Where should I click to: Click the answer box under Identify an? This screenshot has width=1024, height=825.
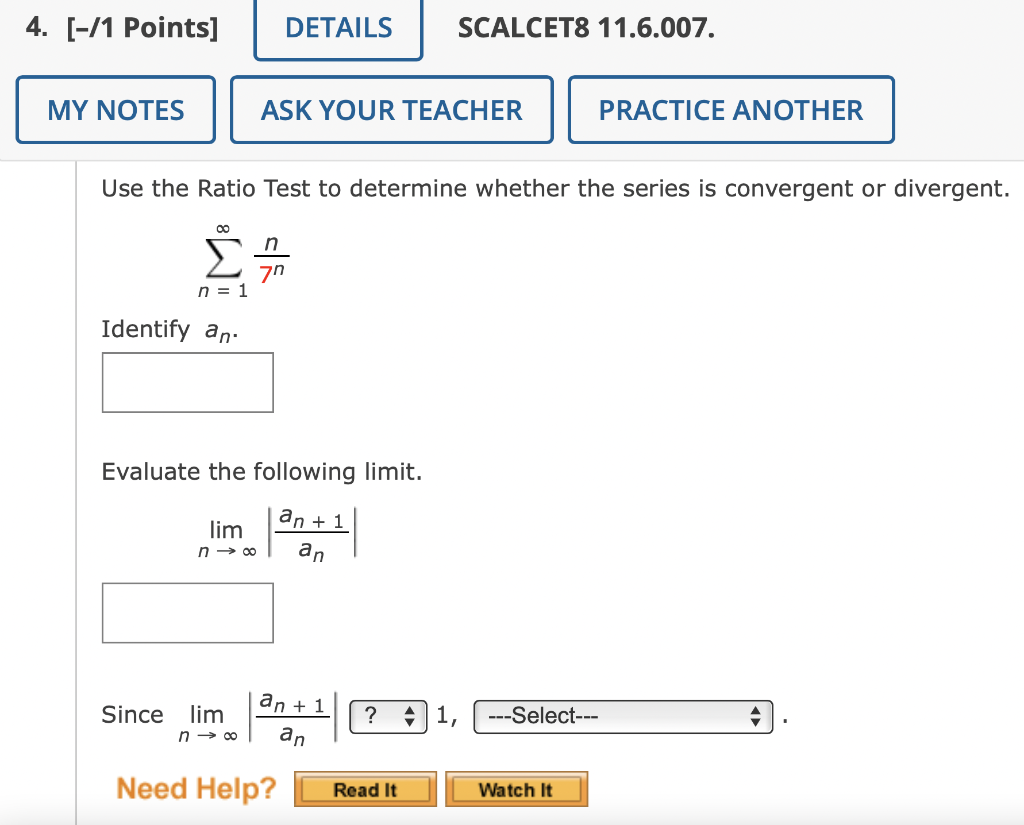pyautogui.click(x=187, y=382)
